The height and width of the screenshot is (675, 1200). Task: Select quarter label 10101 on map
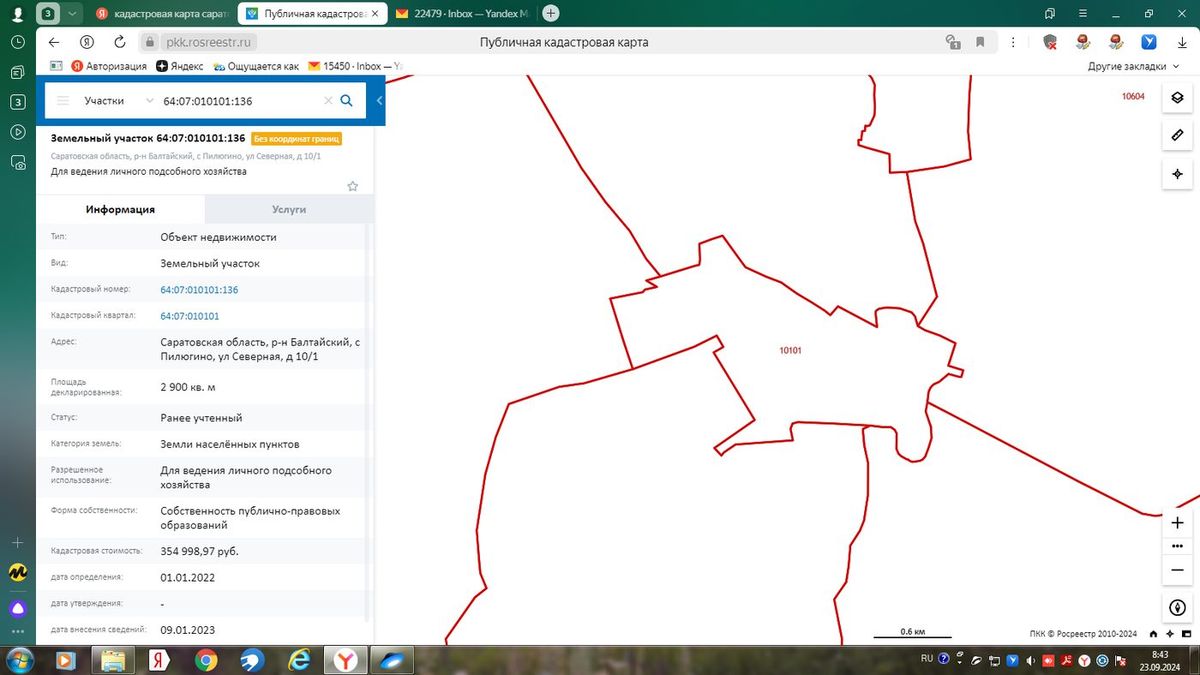[790, 351]
